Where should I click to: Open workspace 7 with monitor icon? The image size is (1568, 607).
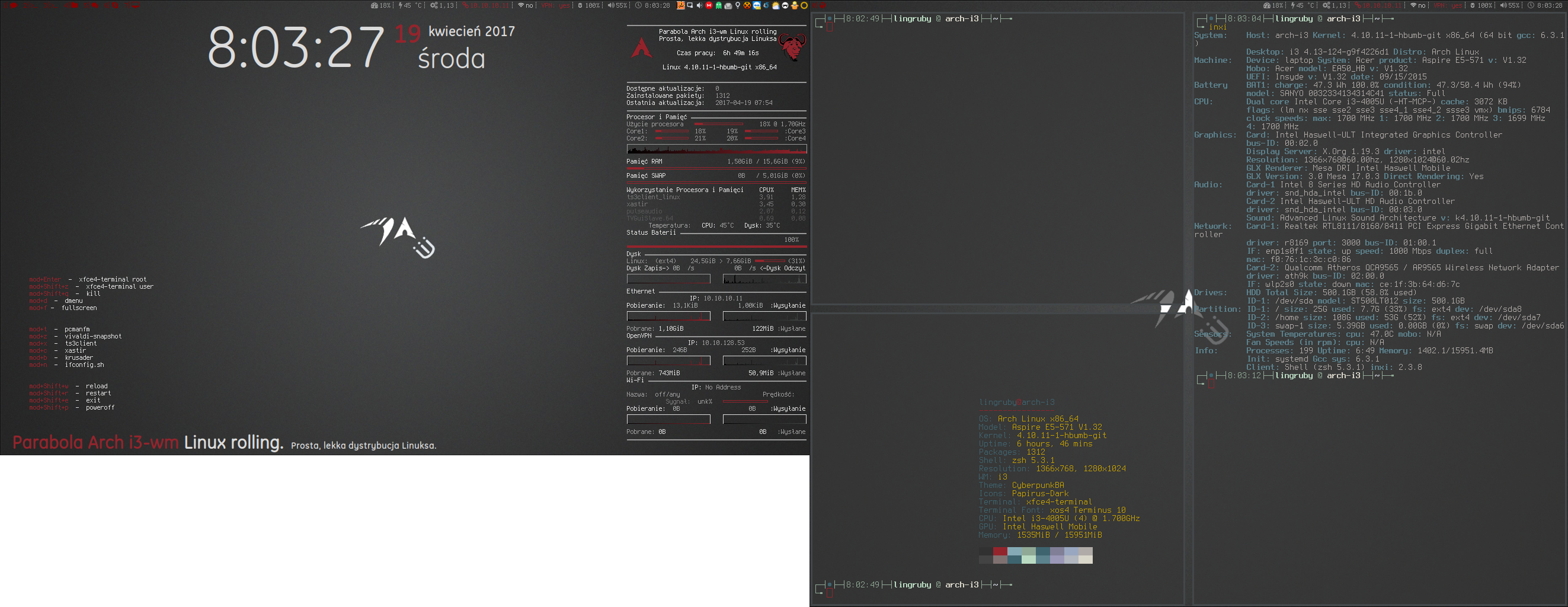point(135,5)
